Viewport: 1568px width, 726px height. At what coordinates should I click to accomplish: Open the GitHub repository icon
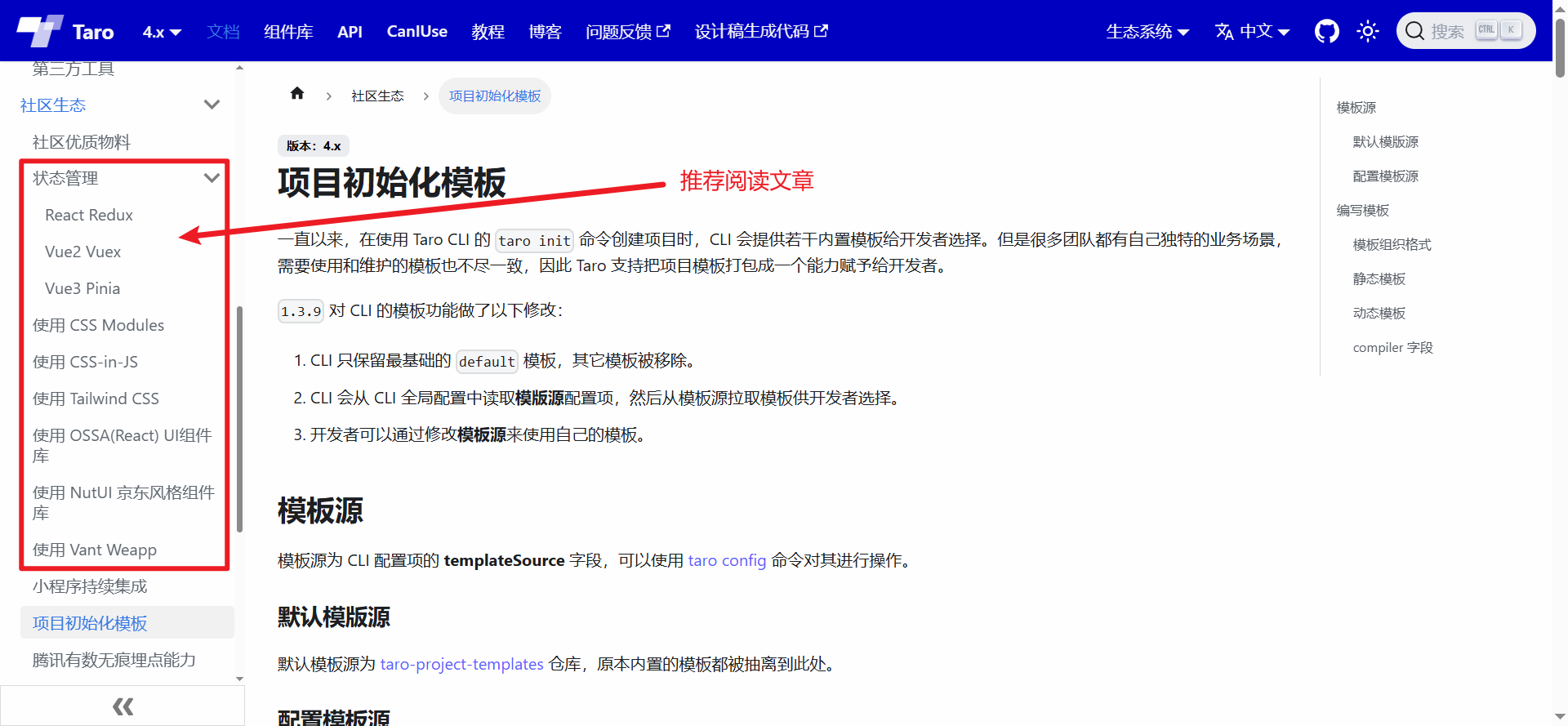point(1326,31)
